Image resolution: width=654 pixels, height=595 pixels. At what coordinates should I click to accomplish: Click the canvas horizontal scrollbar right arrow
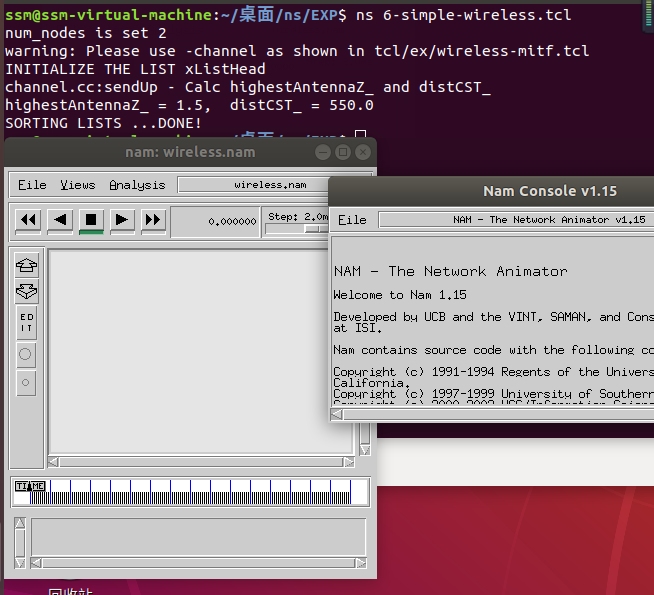click(349, 462)
